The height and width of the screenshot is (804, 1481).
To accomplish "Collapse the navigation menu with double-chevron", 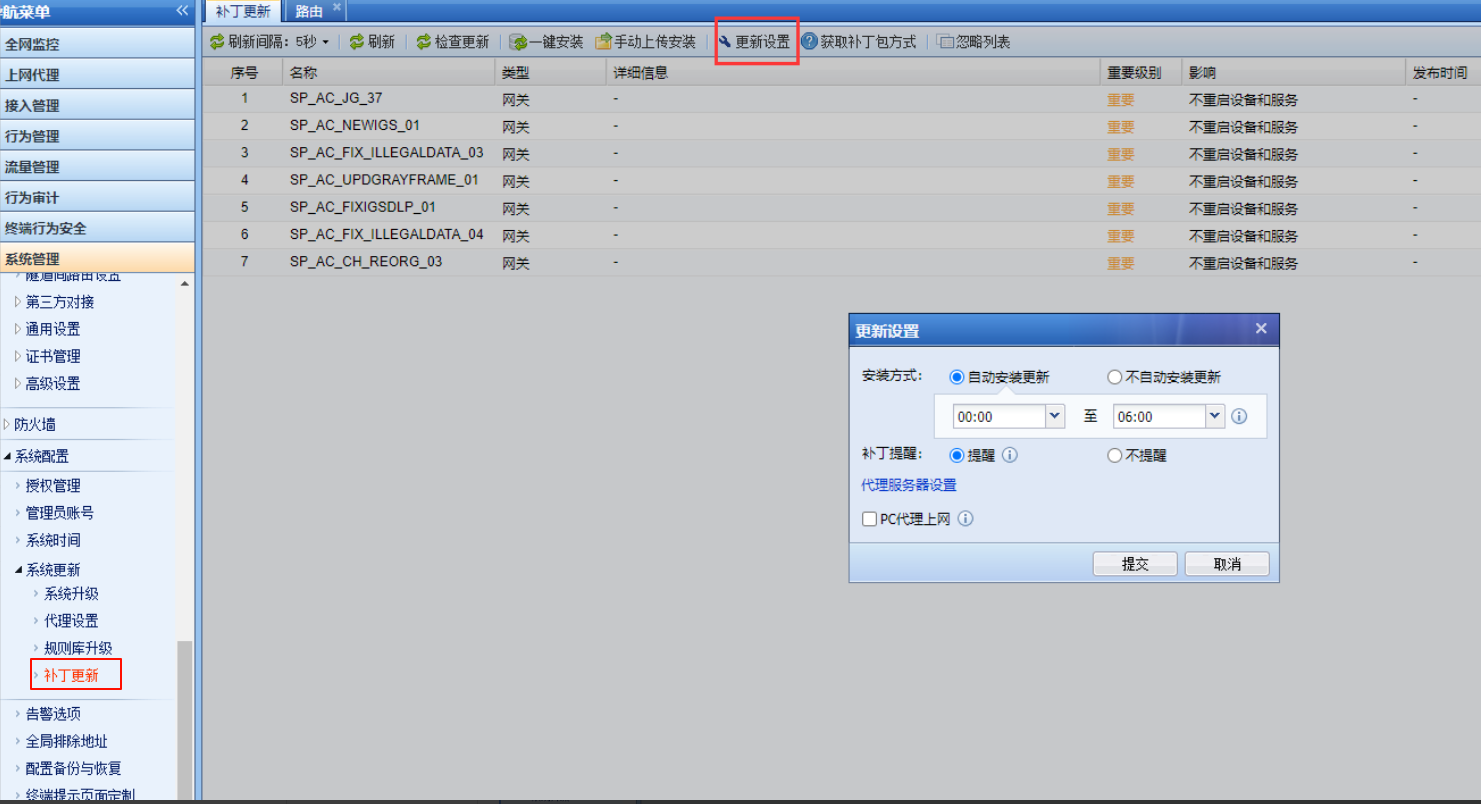I will 182,11.
